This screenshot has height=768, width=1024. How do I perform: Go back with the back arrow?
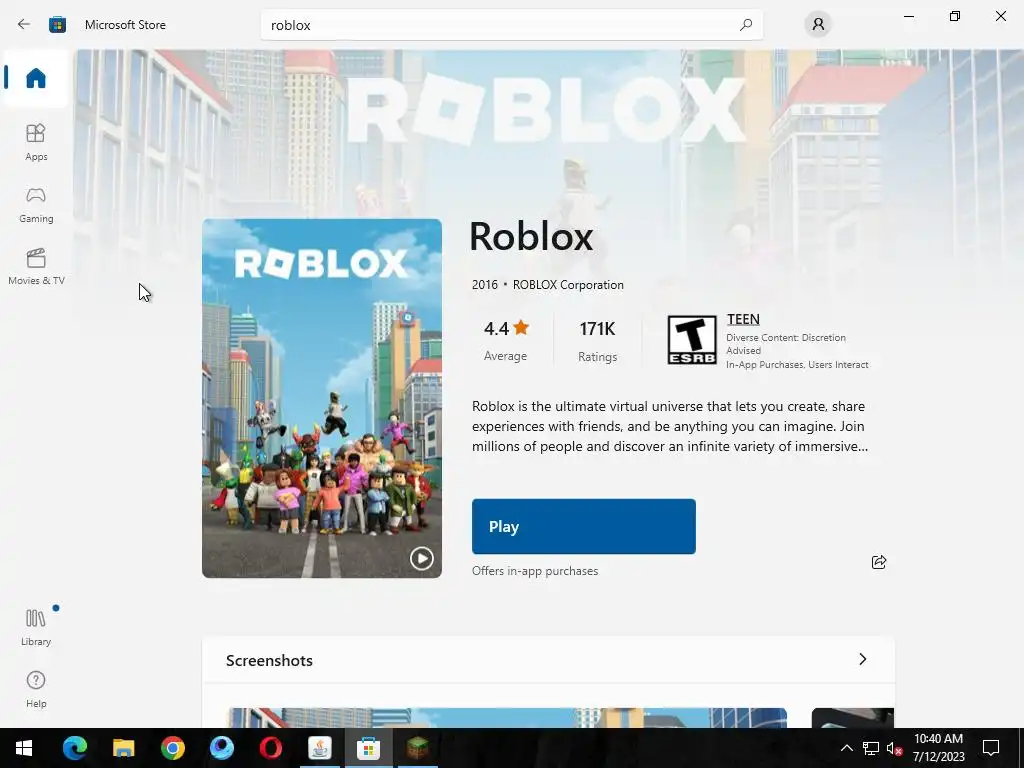point(24,25)
